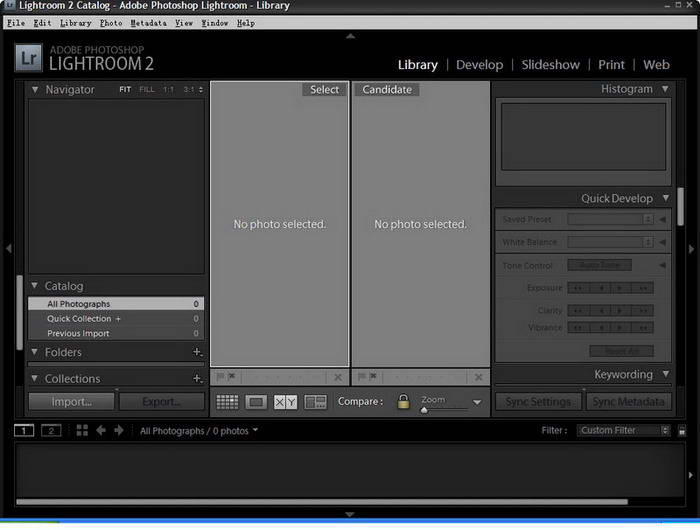This screenshot has width=700, height=530.
Task: Click the Export button
Action: (x=162, y=401)
